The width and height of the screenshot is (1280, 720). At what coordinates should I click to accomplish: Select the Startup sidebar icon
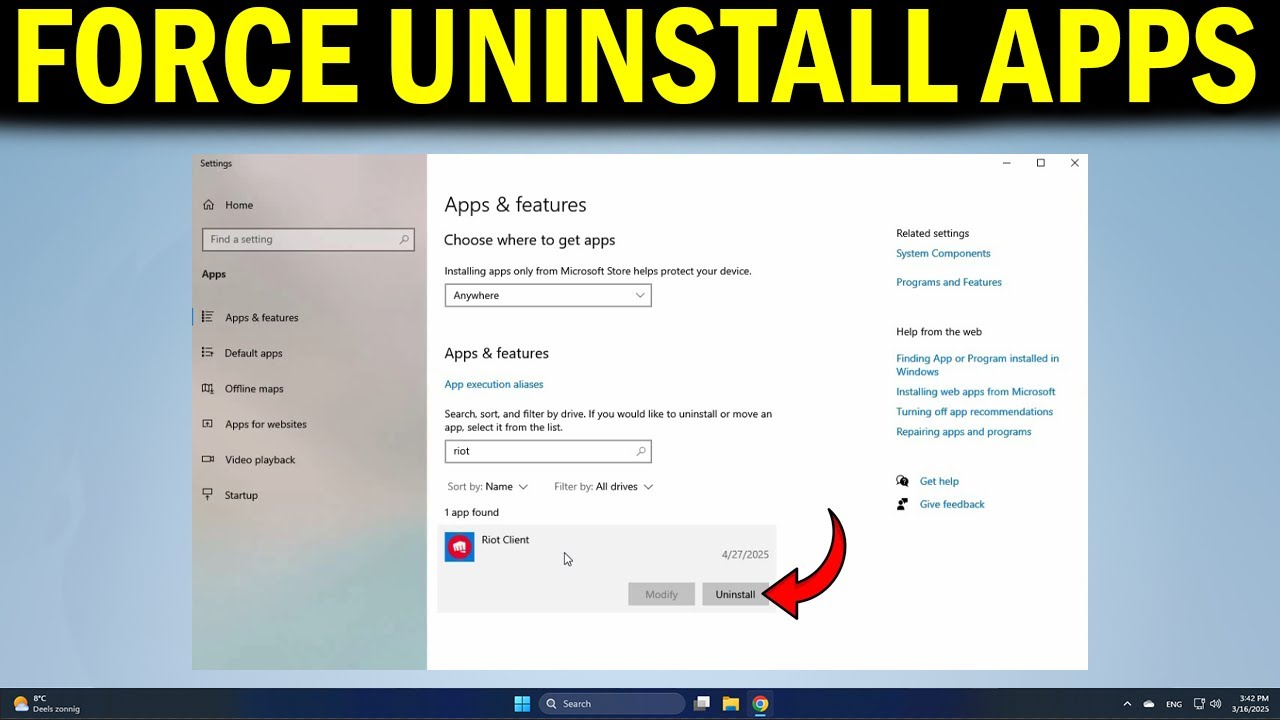point(208,494)
